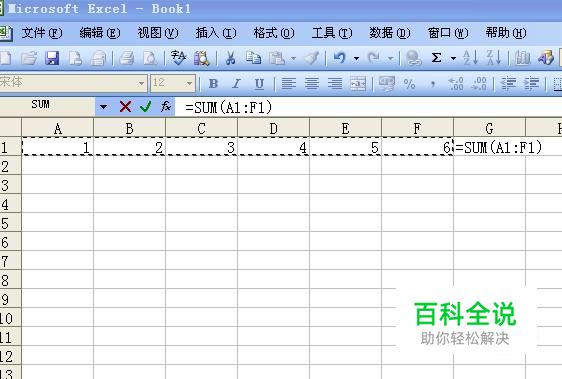Click the Research books icon
The height and width of the screenshot is (379, 562).
tap(202, 58)
